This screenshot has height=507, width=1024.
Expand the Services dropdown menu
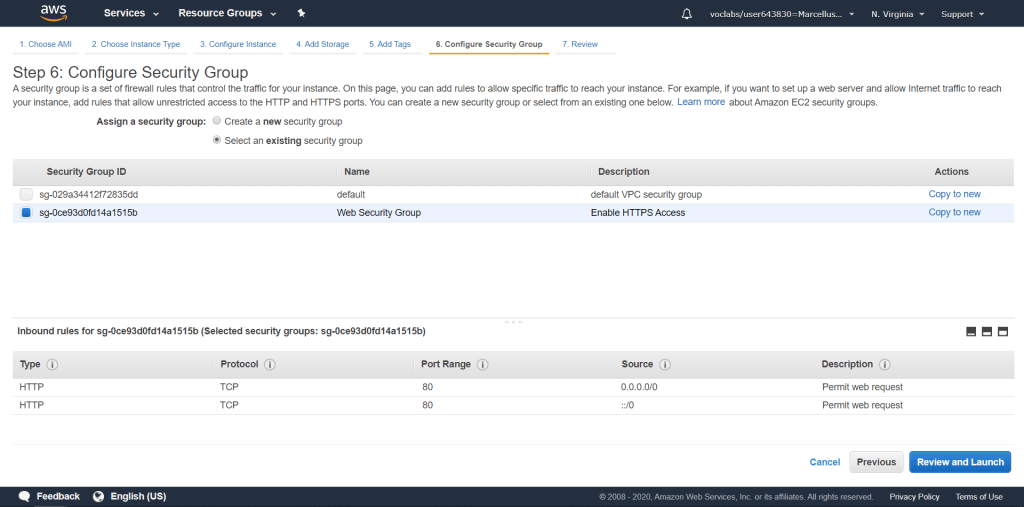pyautogui.click(x=131, y=14)
